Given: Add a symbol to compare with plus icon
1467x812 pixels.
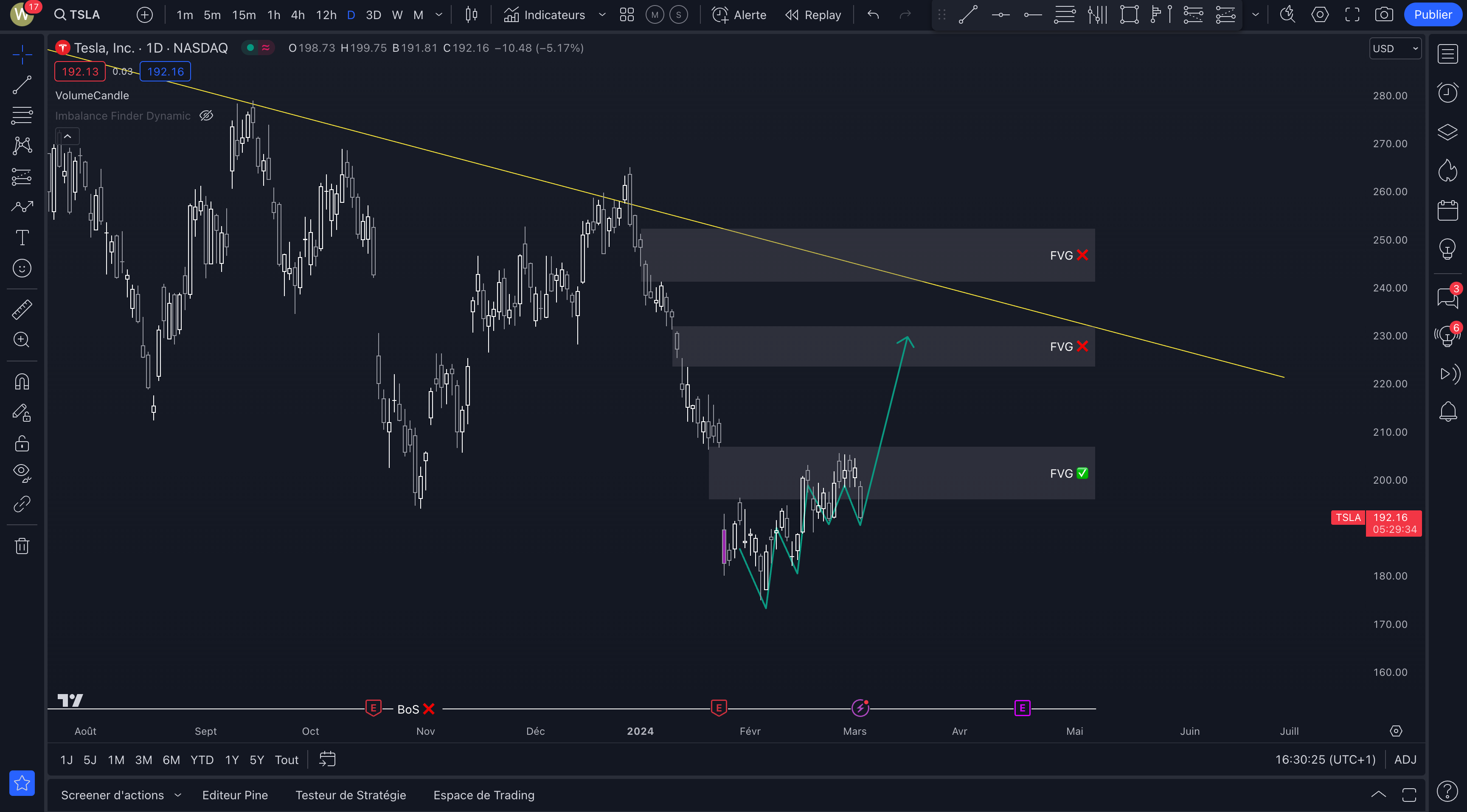Looking at the screenshot, I should point(145,15).
